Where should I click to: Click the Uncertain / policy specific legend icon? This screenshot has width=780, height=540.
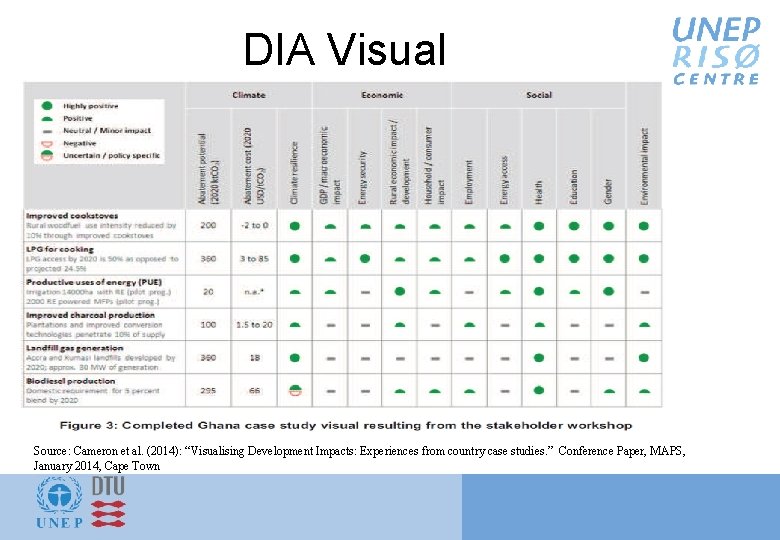(47, 156)
